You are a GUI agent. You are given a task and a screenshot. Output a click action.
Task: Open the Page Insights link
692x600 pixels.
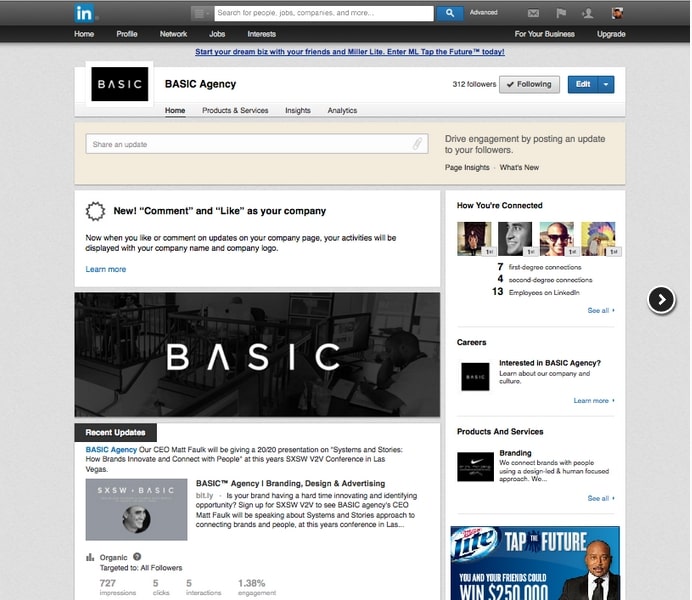pyautogui.click(x=467, y=168)
